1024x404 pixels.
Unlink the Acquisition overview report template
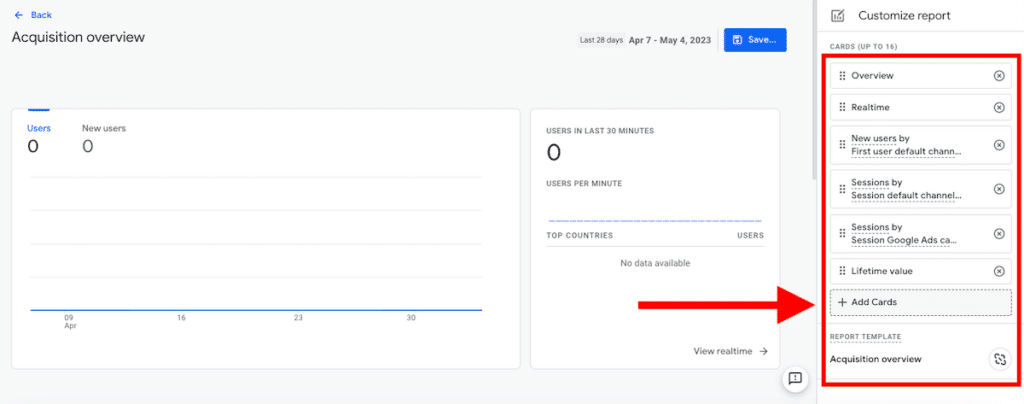(999, 359)
